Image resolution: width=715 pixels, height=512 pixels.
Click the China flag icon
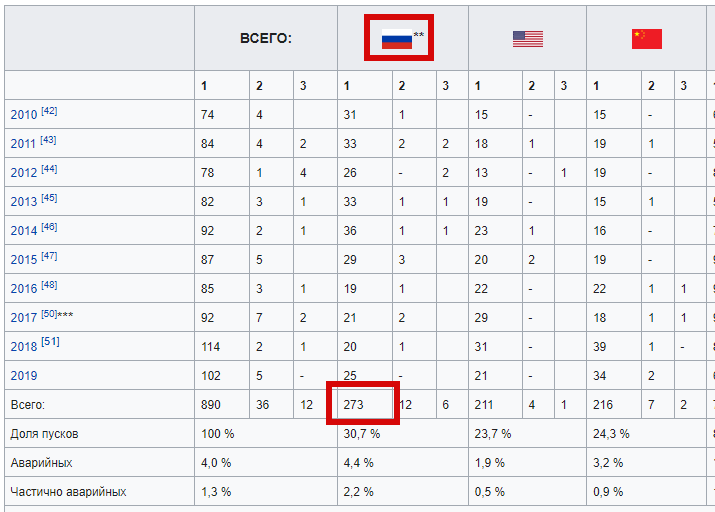647,39
